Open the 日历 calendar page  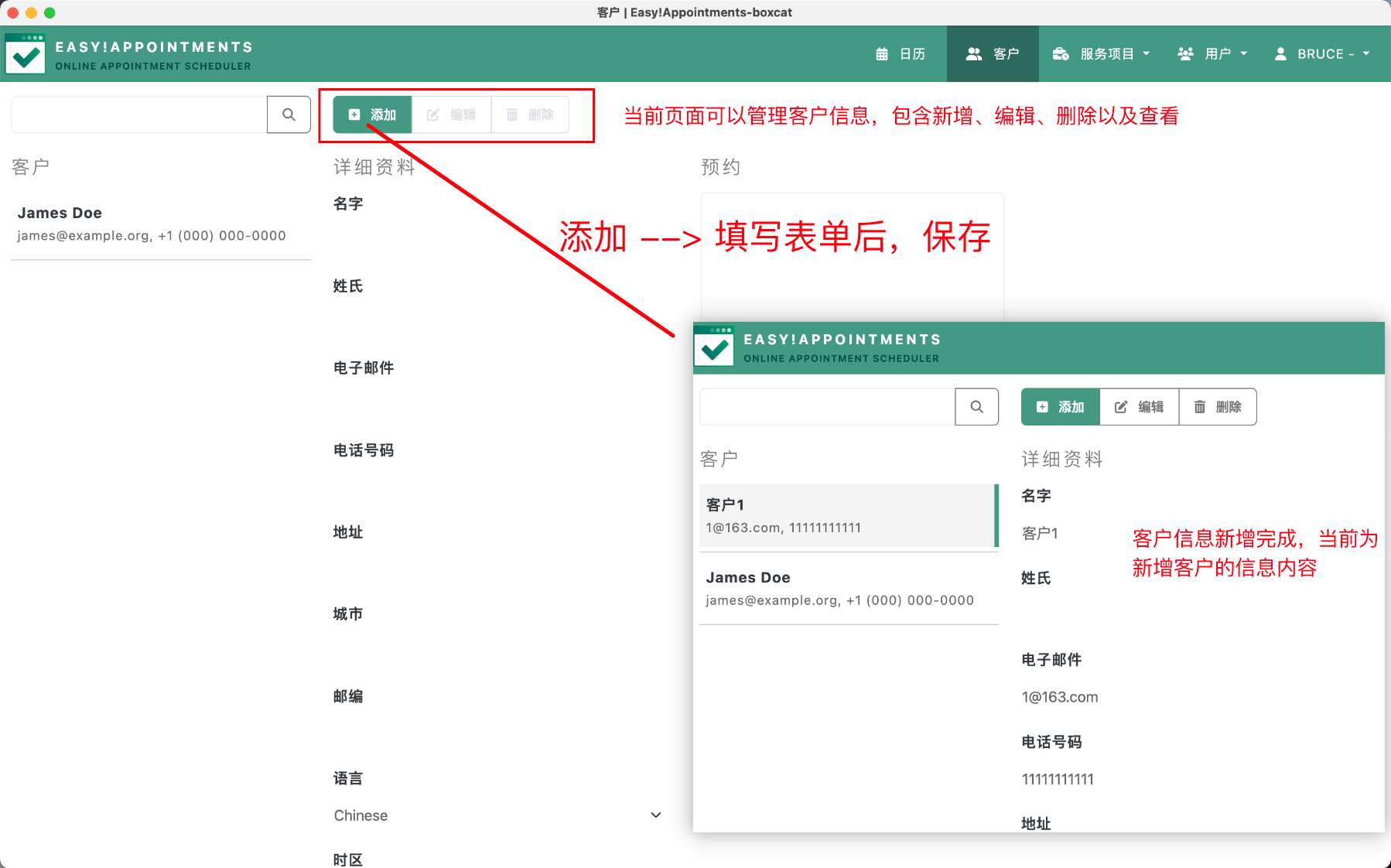[901, 54]
